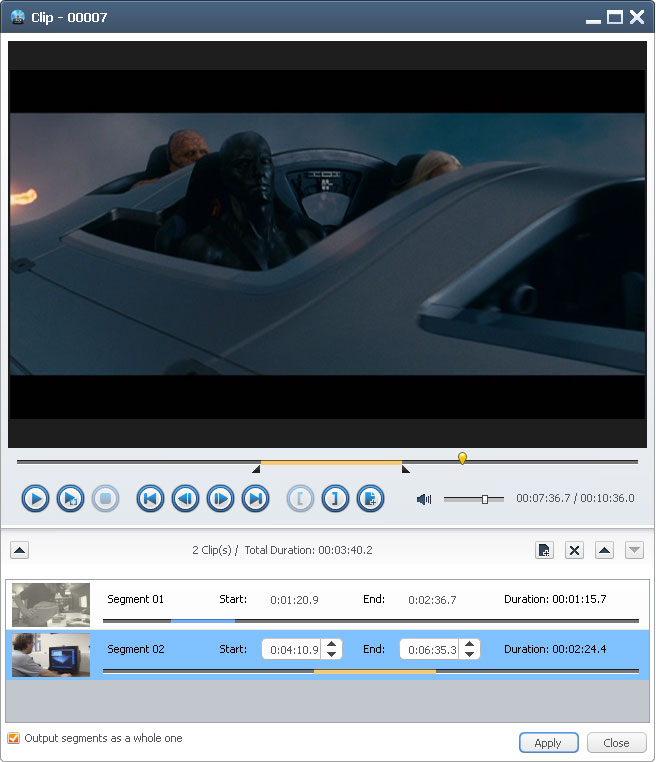Image resolution: width=656 pixels, height=762 pixels.
Task: Close the Clip window via title bar X
Action: tap(637, 17)
